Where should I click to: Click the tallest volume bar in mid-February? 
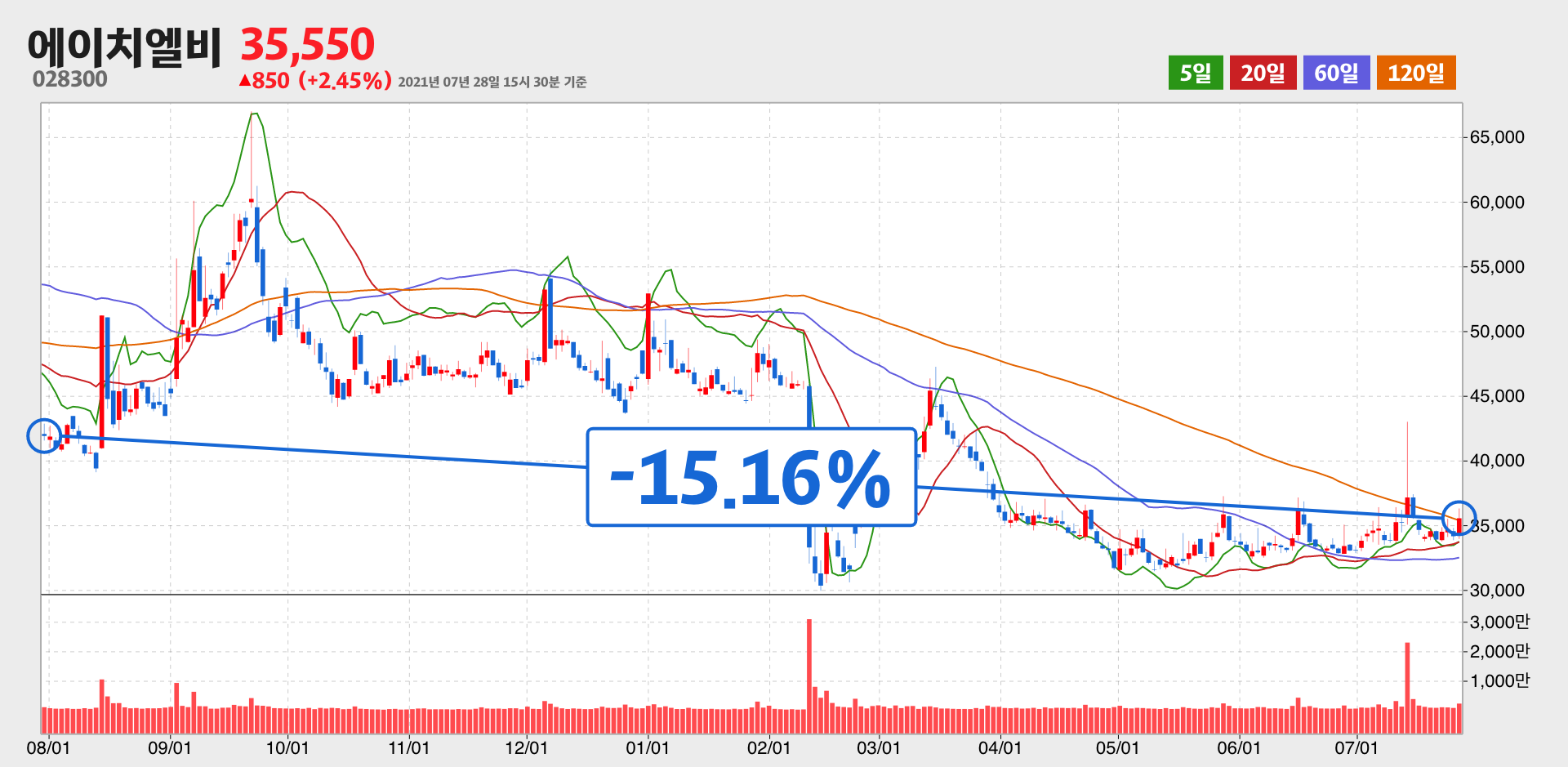coord(809,676)
